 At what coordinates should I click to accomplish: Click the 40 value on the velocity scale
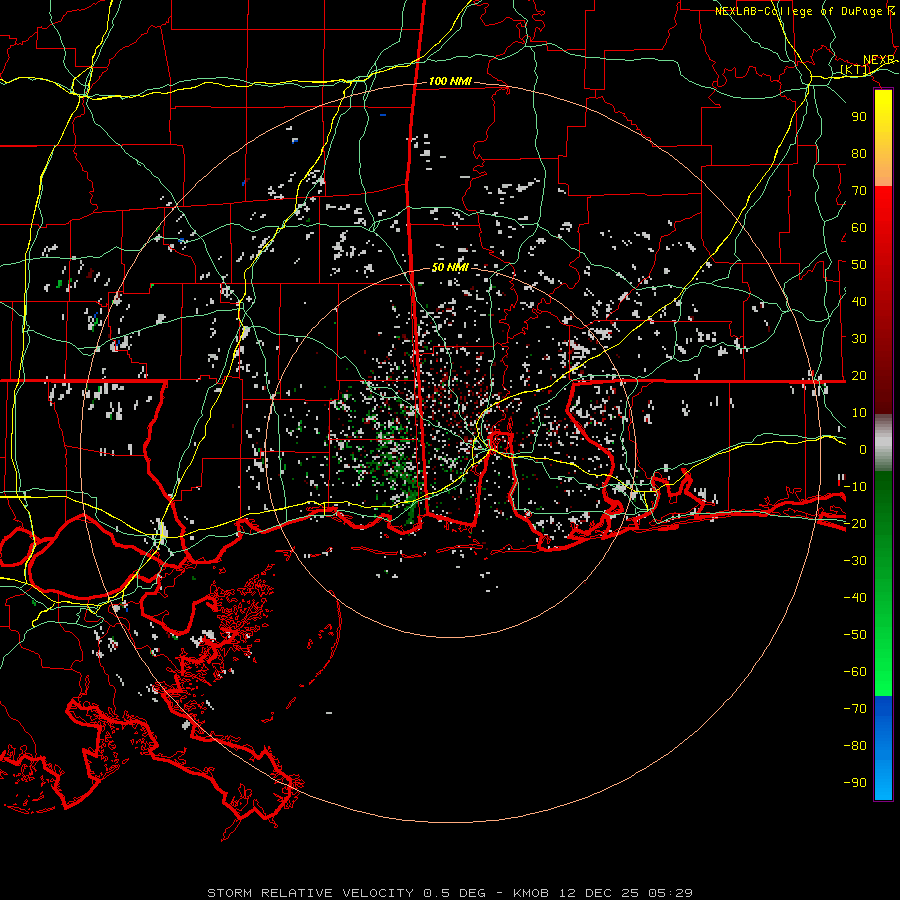pos(859,302)
